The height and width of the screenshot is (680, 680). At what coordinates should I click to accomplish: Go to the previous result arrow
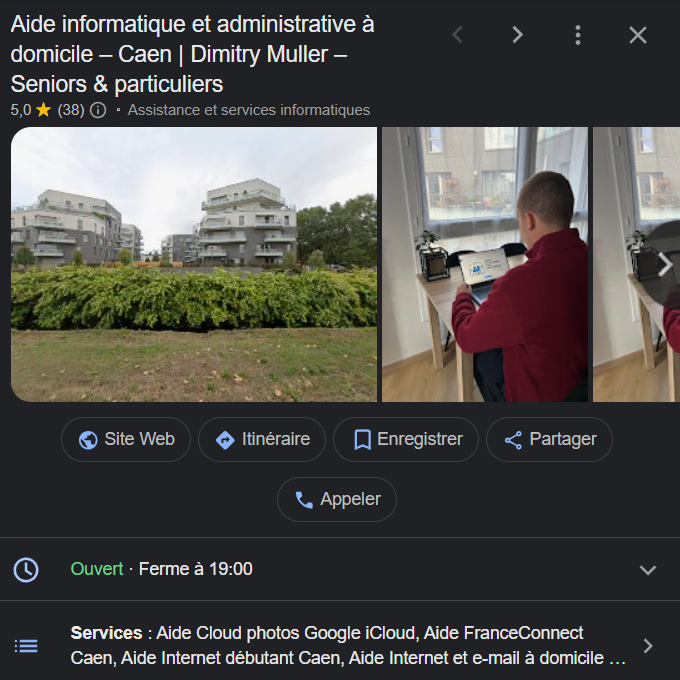click(x=457, y=35)
